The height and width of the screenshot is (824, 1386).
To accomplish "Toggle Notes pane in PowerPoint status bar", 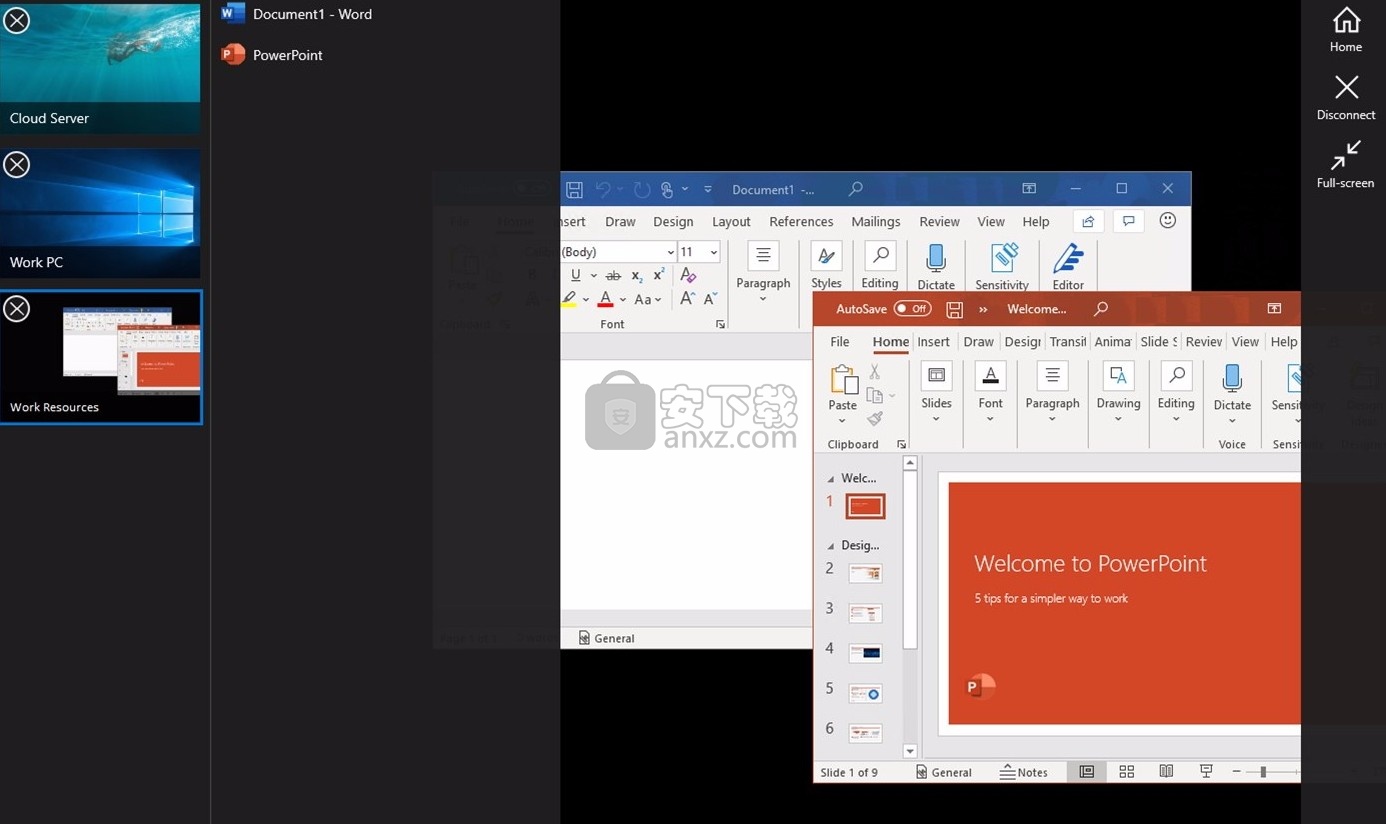I will click(x=1024, y=772).
